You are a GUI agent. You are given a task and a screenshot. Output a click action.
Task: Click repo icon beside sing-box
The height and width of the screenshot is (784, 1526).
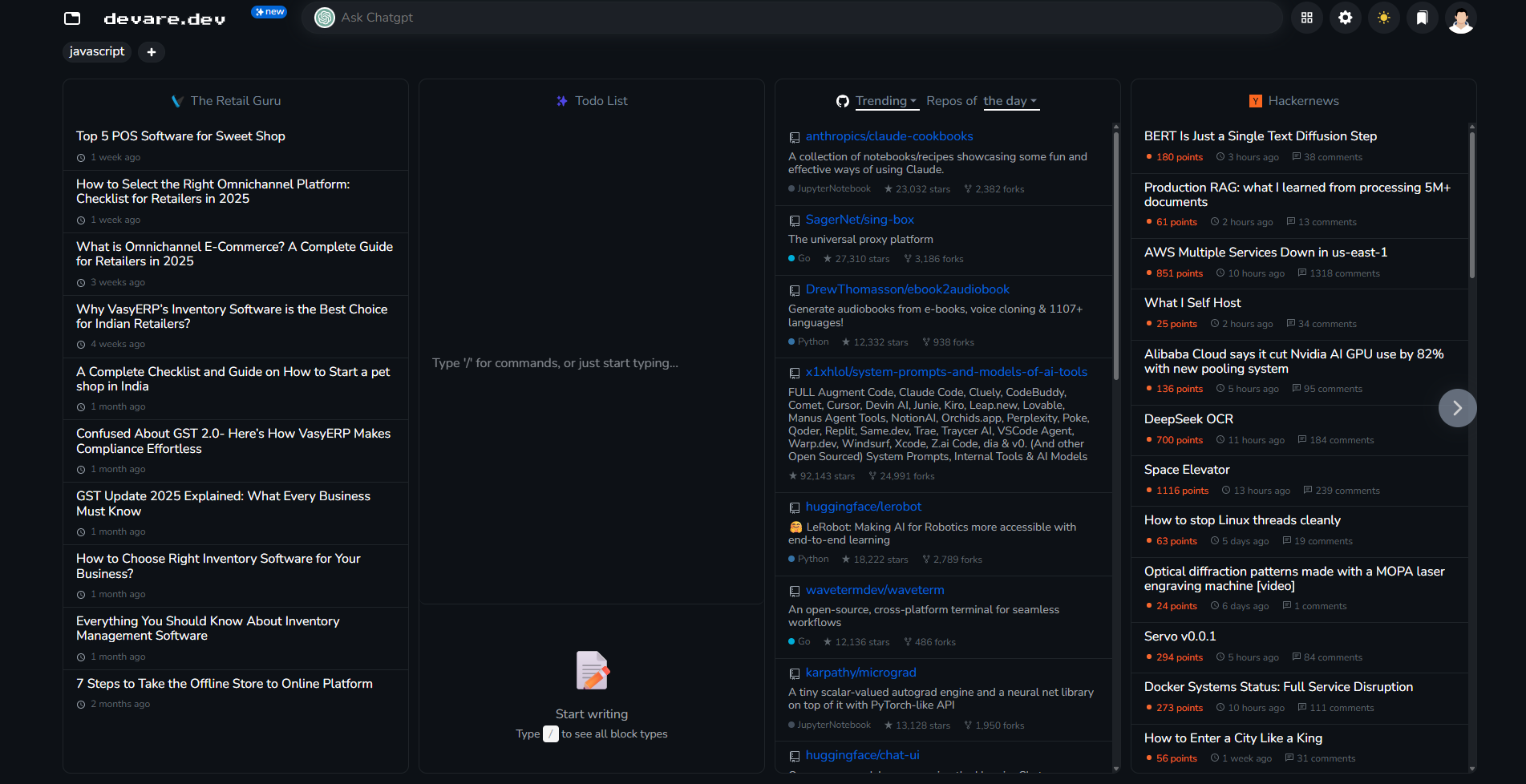pyautogui.click(x=795, y=221)
